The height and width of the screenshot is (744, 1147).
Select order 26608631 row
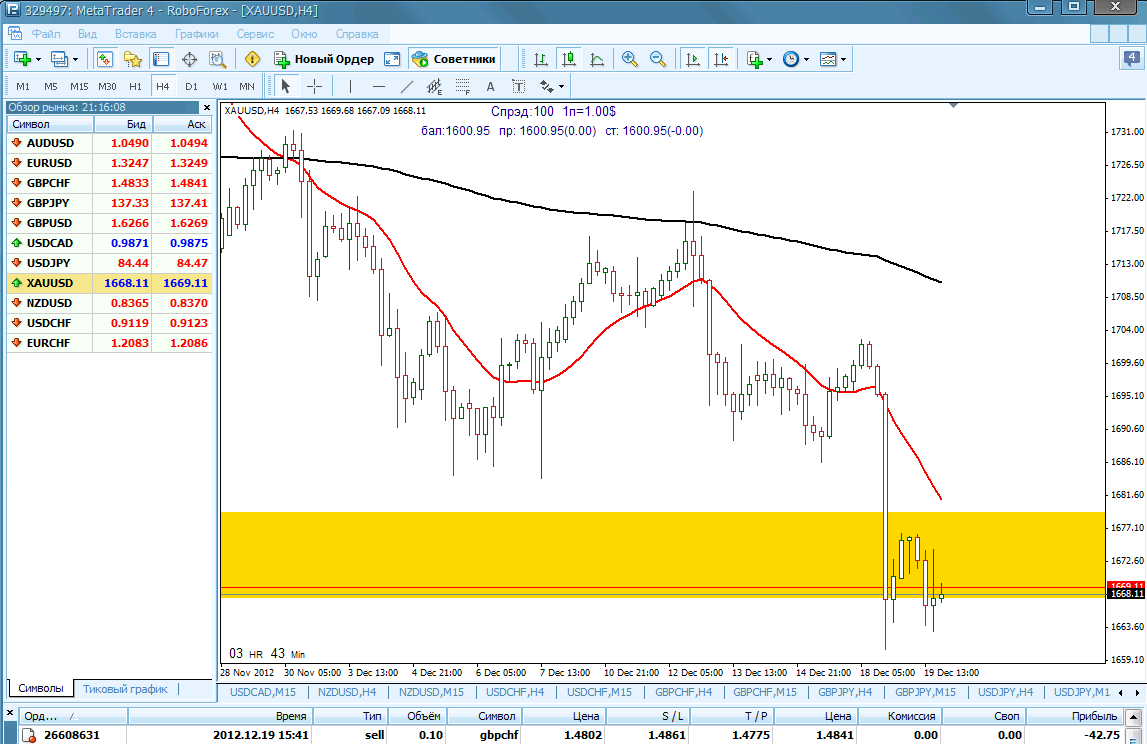click(571, 734)
